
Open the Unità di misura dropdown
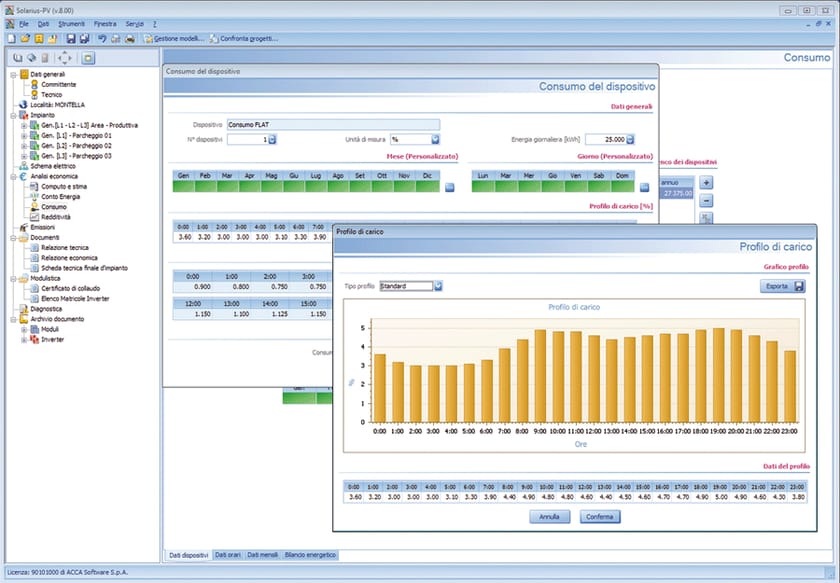[x=434, y=138]
